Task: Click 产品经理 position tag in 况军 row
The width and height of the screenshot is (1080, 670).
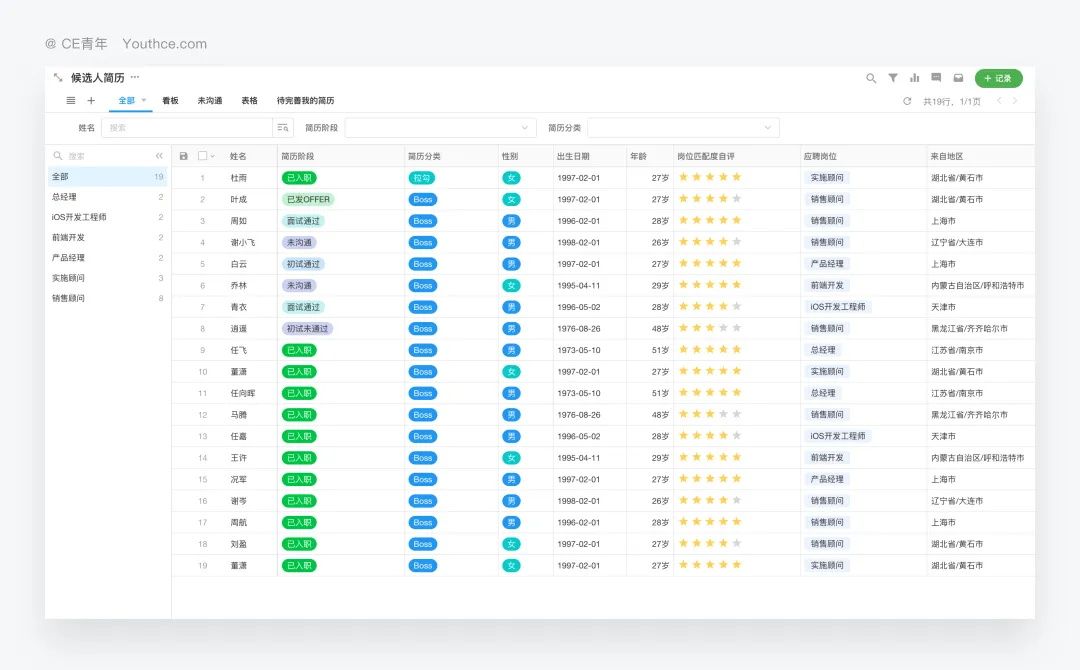Action: pyautogui.click(x=827, y=479)
